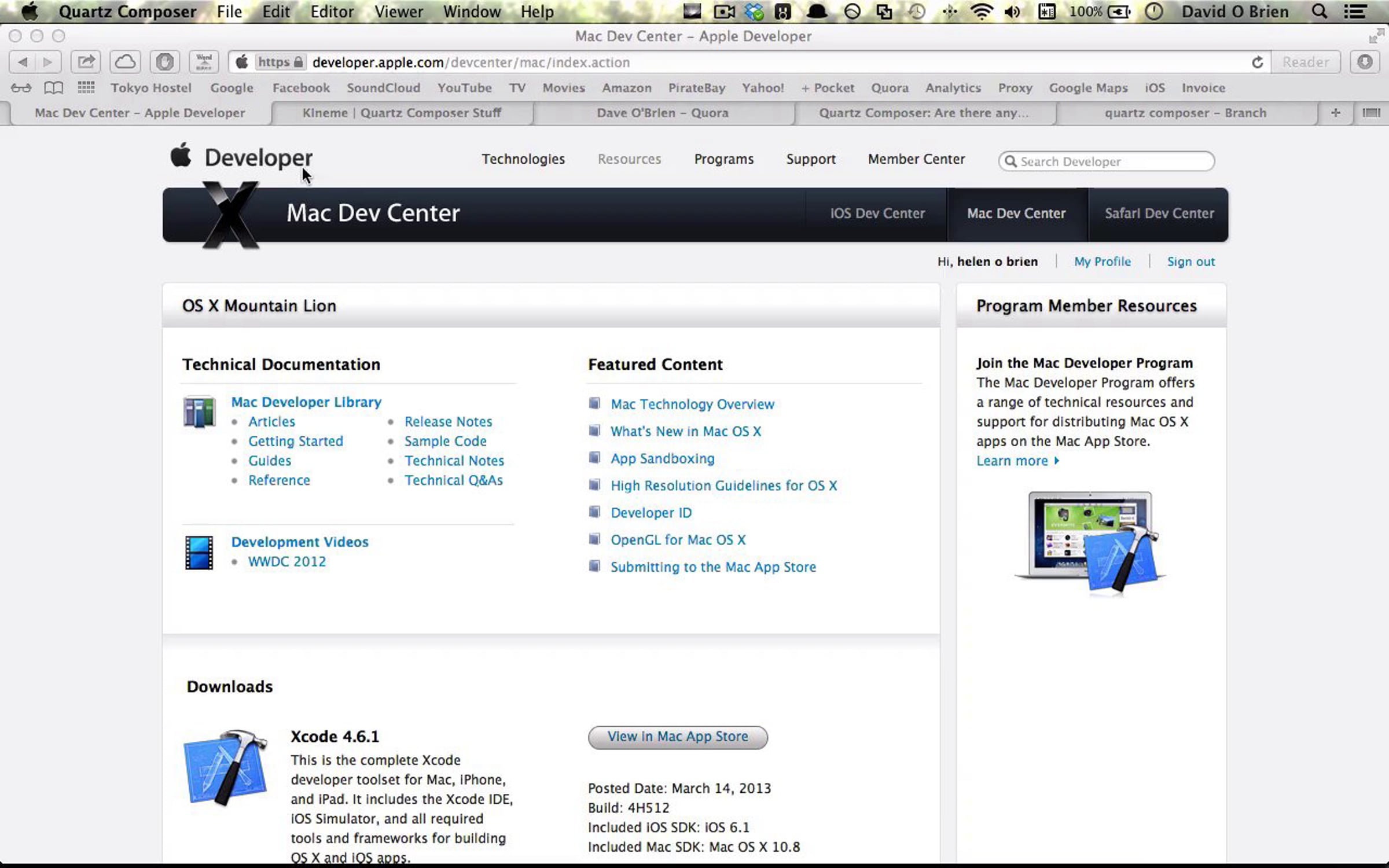Image resolution: width=1389 pixels, height=868 pixels.
Task: Click the Sign out link
Action: (x=1190, y=262)
